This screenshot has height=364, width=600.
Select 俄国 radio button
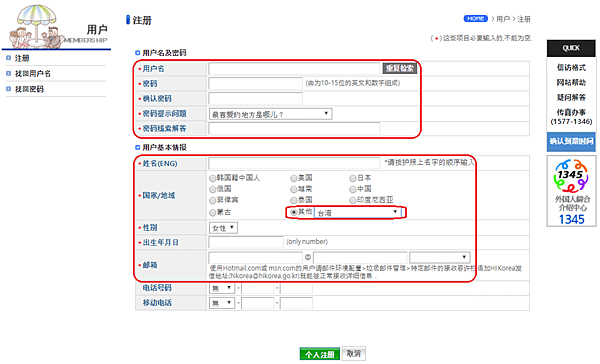[x=212, y=189]
